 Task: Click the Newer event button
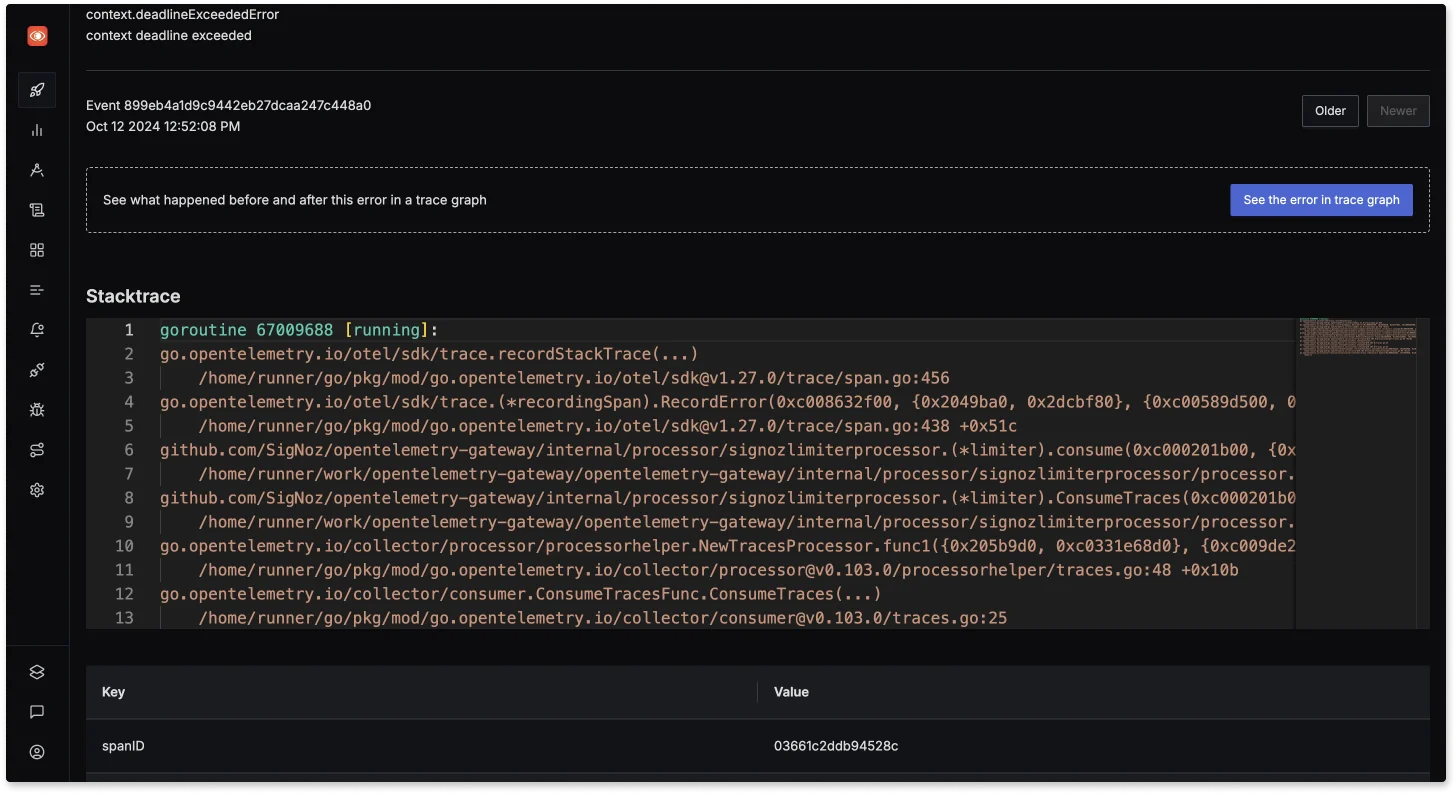pos(1398,111)
